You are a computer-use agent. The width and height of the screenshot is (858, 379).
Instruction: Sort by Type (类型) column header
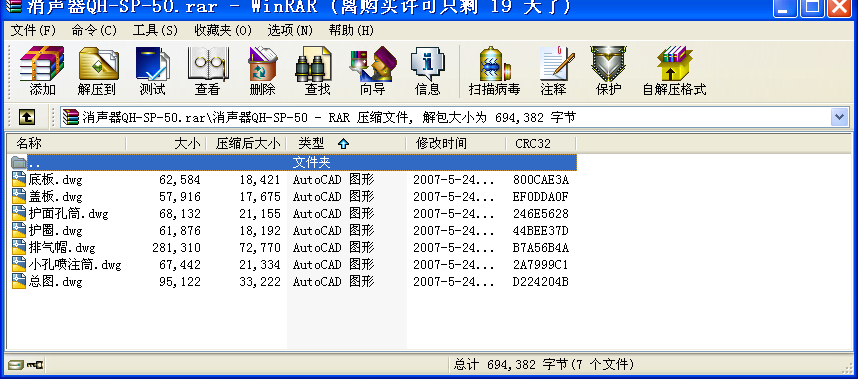tap(346, 144)
